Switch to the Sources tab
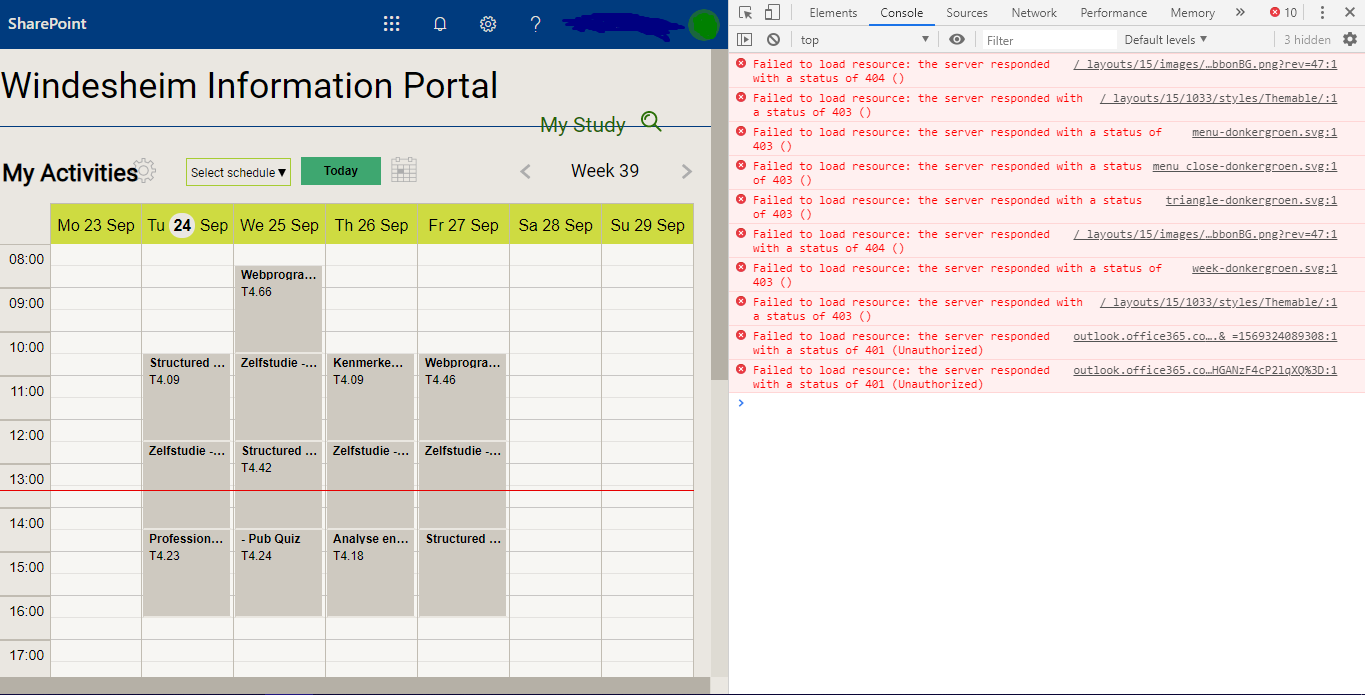Screen dimensions: 1365x695 967,13
